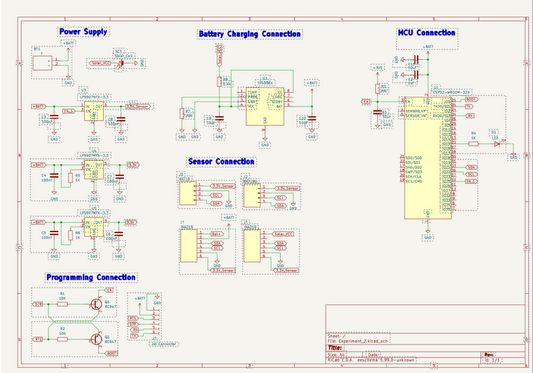Select the Sensor Connection heading text
The height and width of the screenshot is (373, 533).
tap(221, 162)
